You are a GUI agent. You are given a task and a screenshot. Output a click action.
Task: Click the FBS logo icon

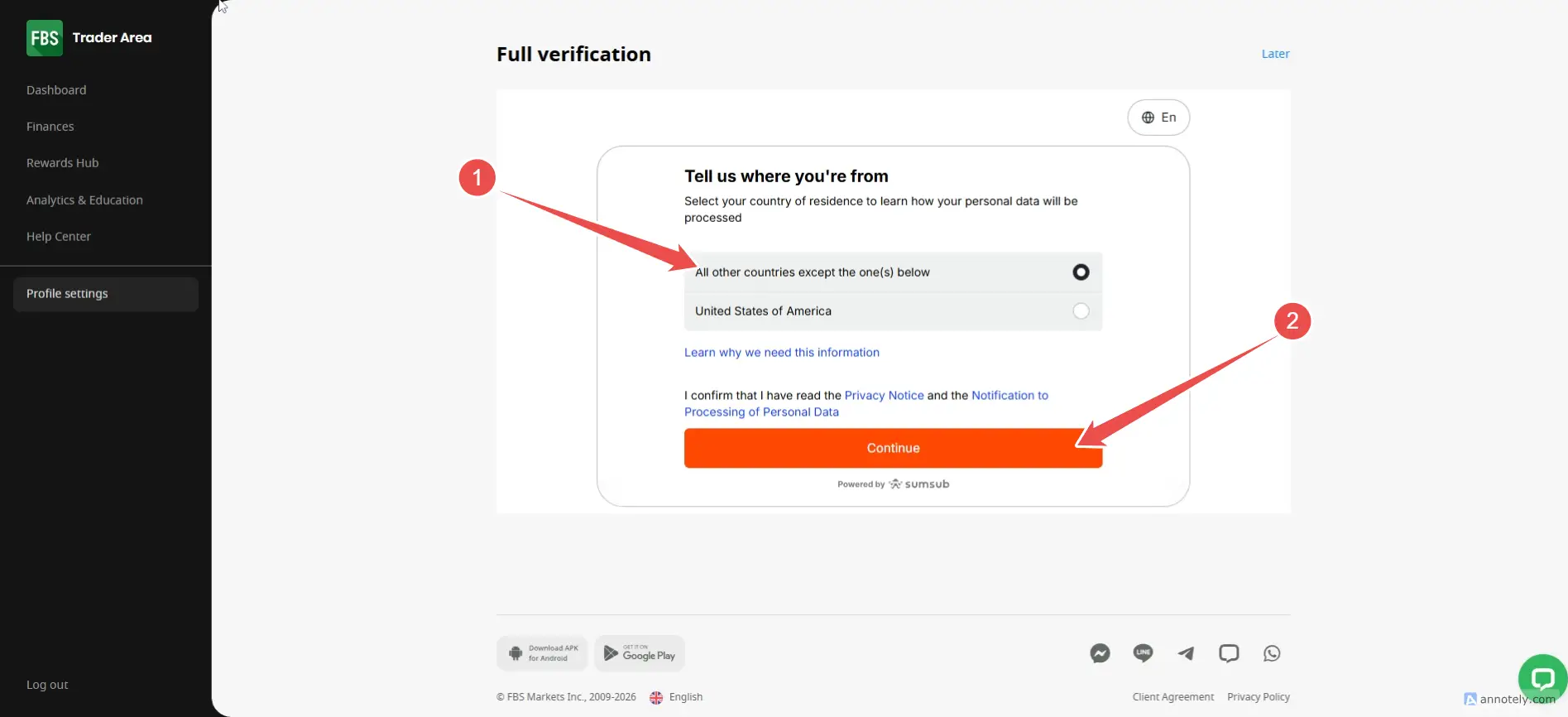(45, 38)
